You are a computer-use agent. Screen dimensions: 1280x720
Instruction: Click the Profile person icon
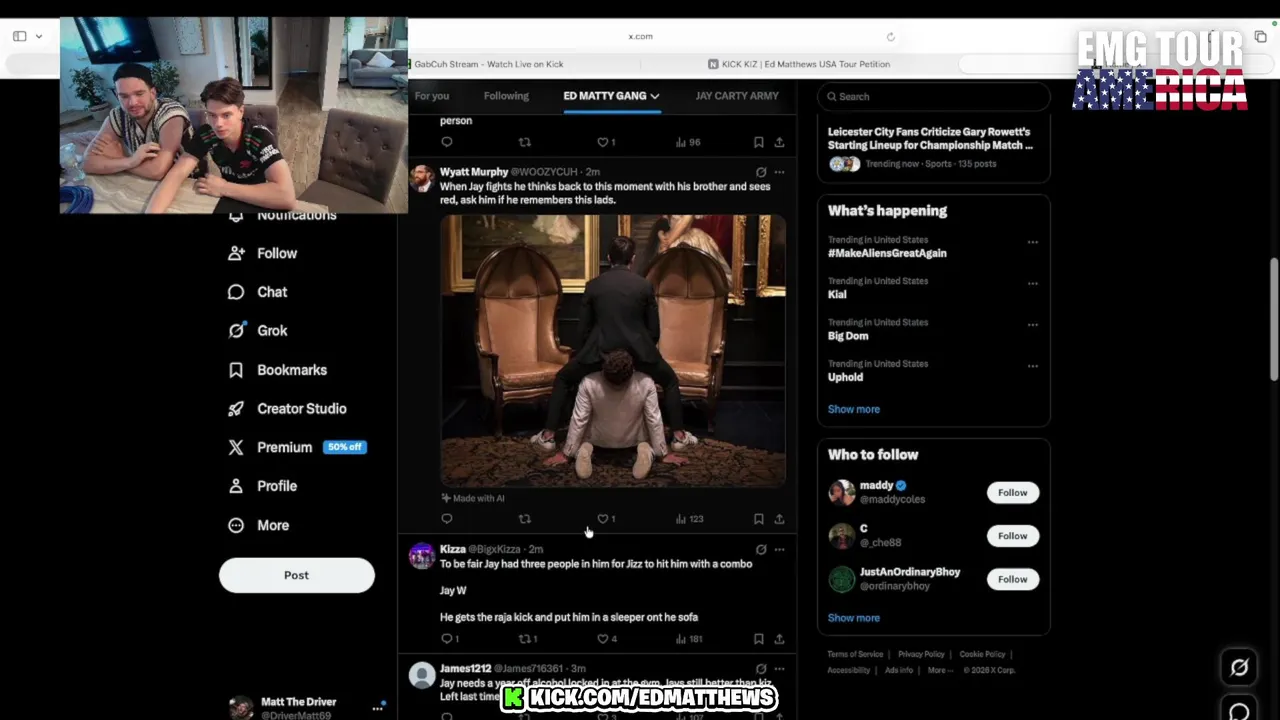[x=236, y=486]
